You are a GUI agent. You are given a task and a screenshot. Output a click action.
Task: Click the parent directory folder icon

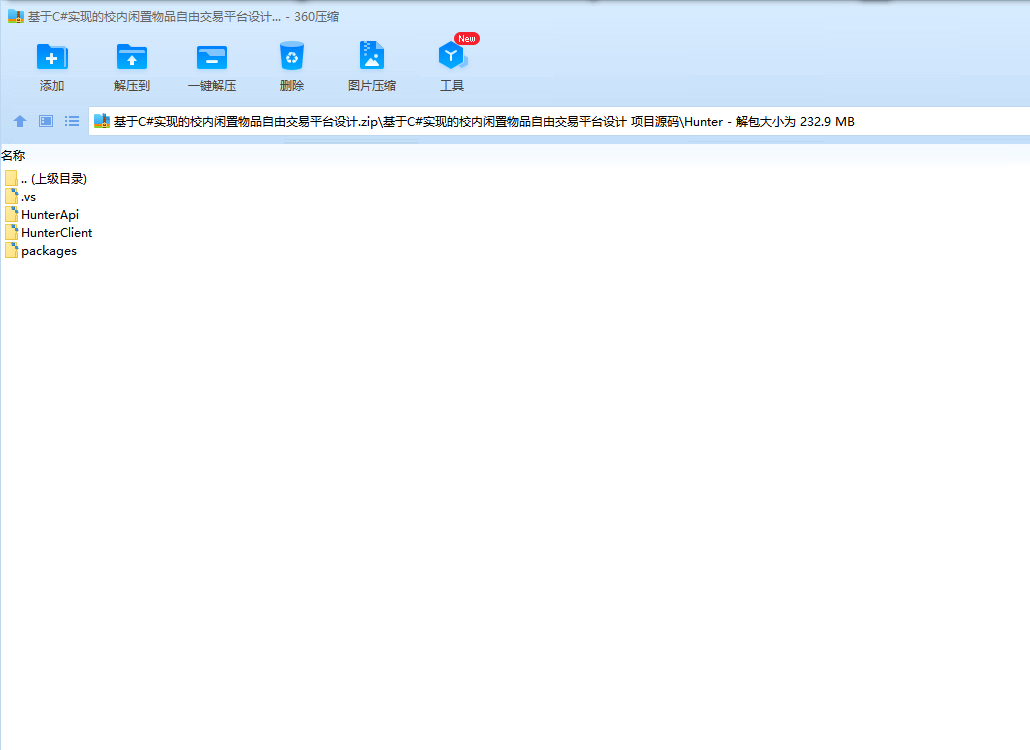[11, 178]
